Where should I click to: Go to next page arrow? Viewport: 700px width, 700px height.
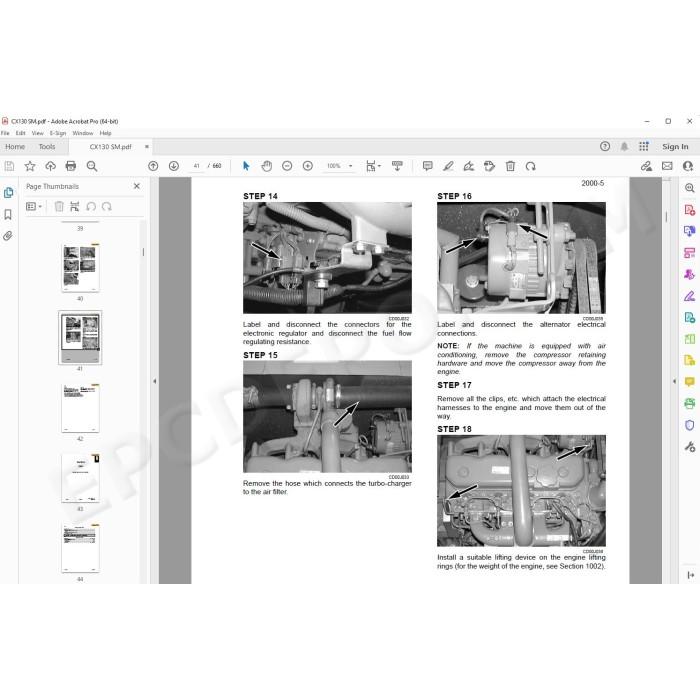(174, 166)
